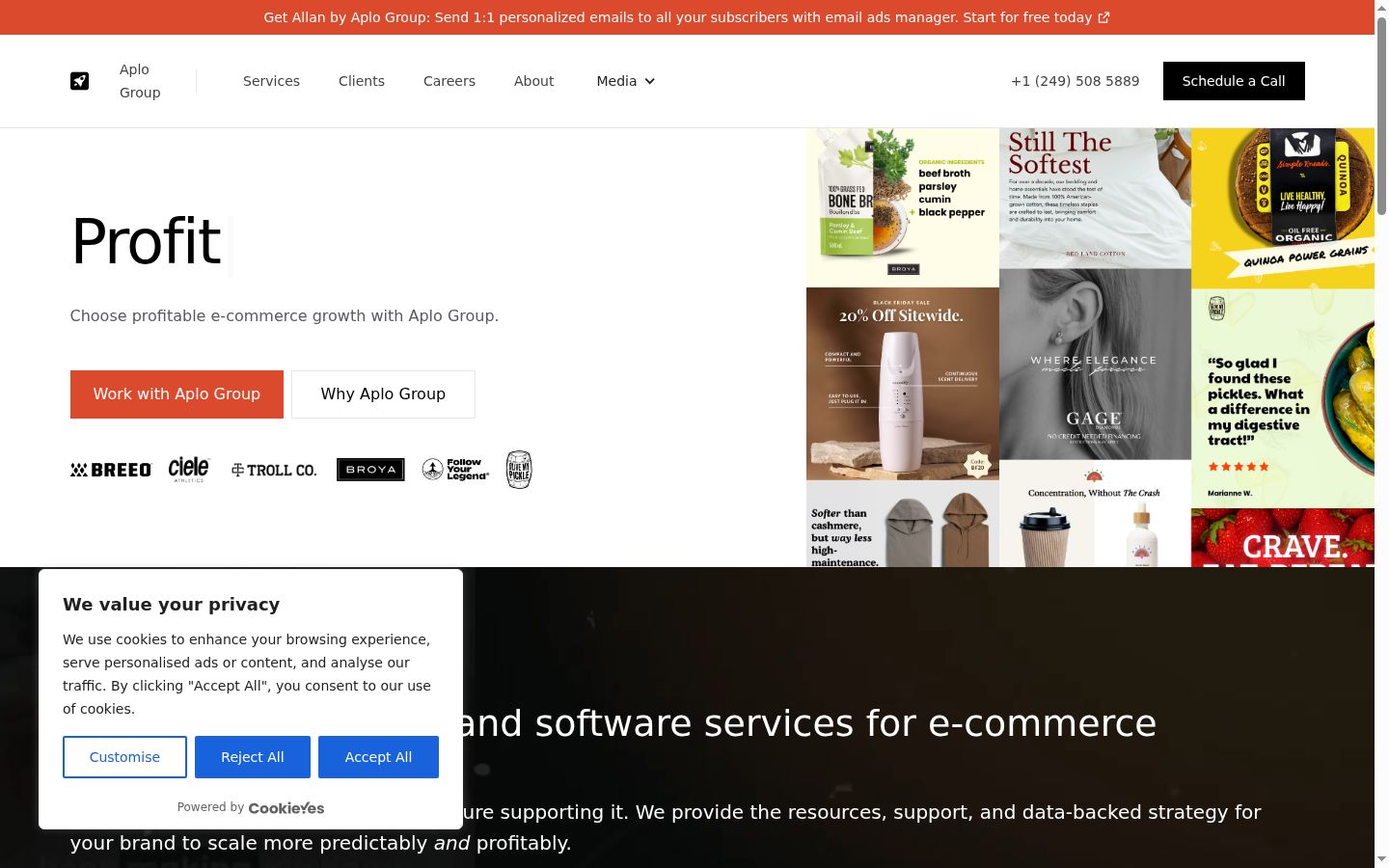Click the Allan by Aplo Group banner link
Viewport: 1389px width, 868px height.
pos(687,17)
